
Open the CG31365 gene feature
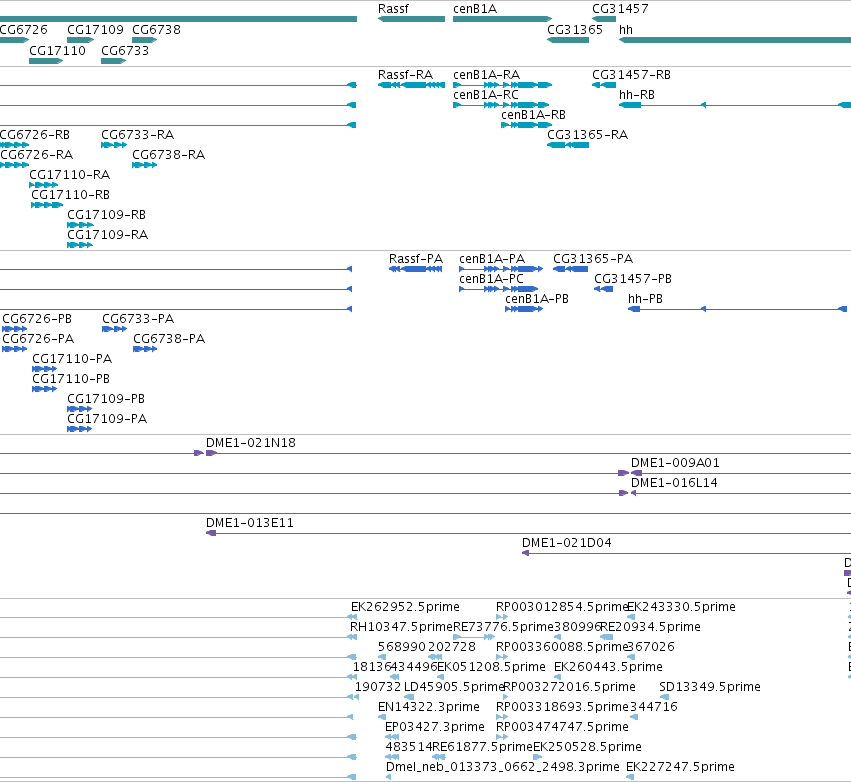[568, 40]
